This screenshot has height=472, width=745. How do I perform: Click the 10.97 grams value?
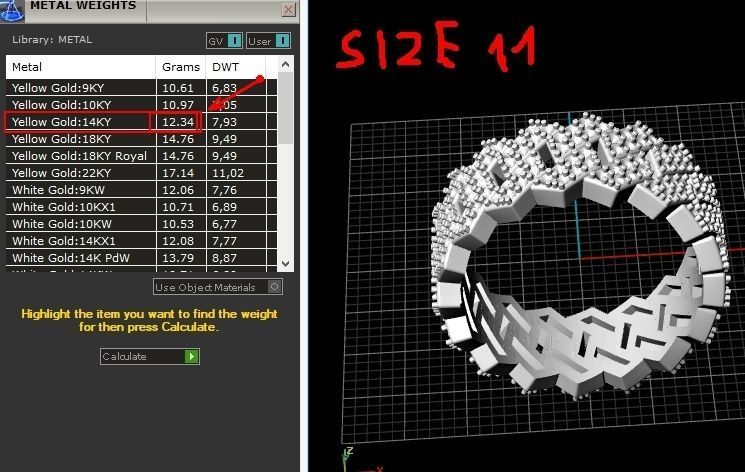tap(178, 105)
